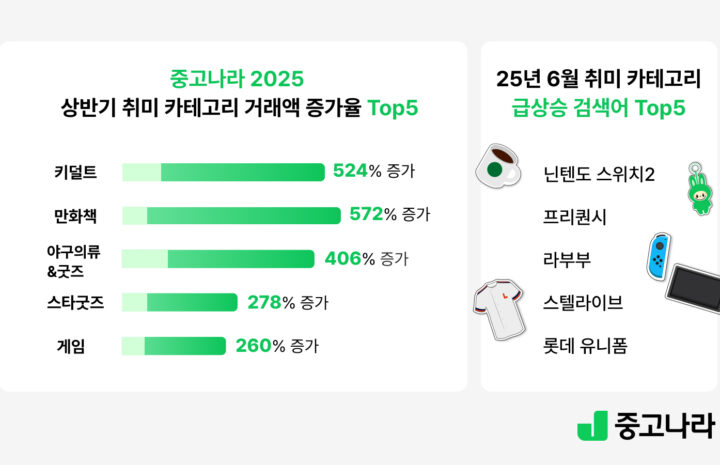Click the blue Joy-Con controller icon
Screen dimensions: 720x465
pyautogui.click(x=659, y=256)
